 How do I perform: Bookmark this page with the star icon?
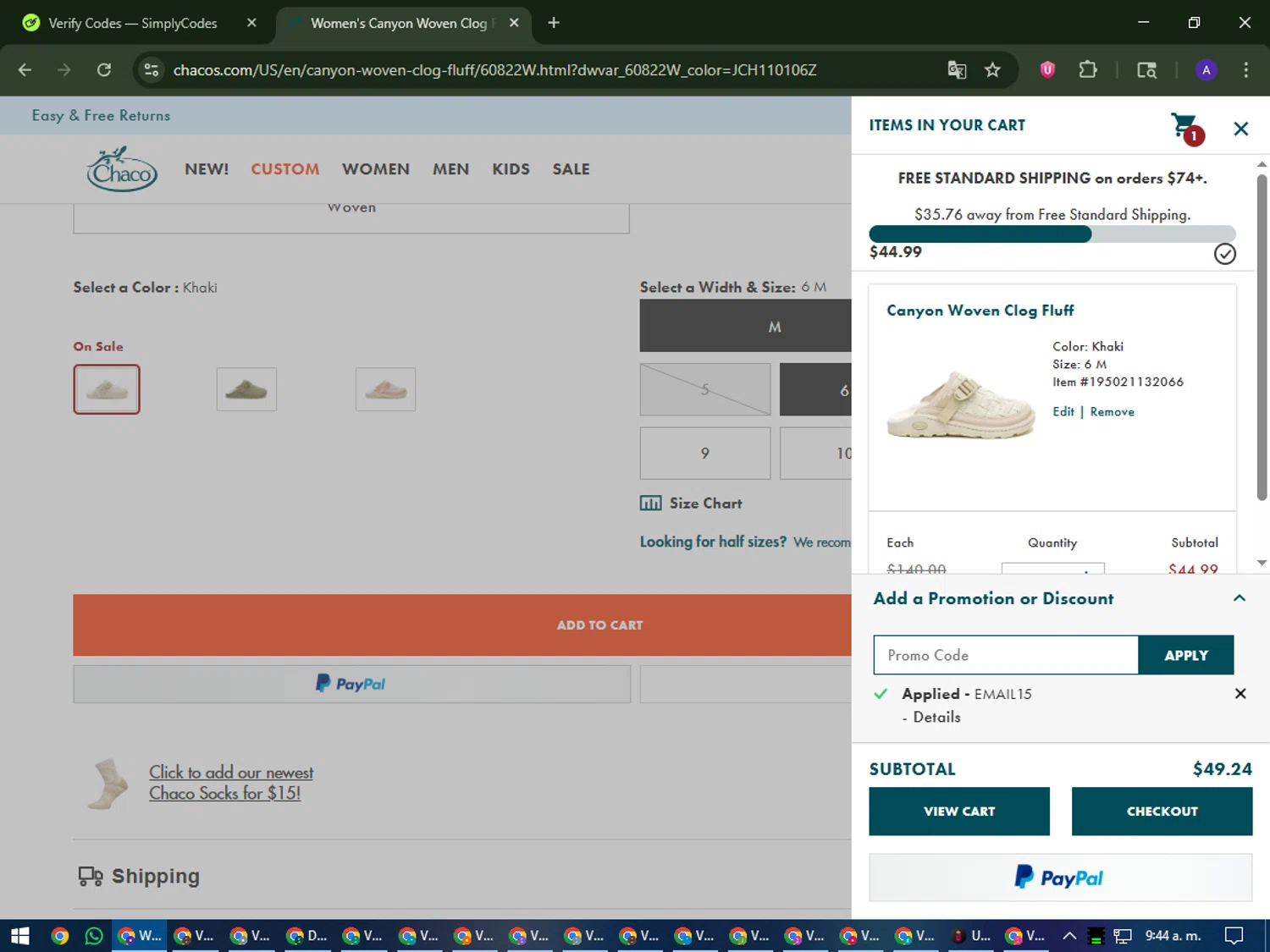point(992,69)
